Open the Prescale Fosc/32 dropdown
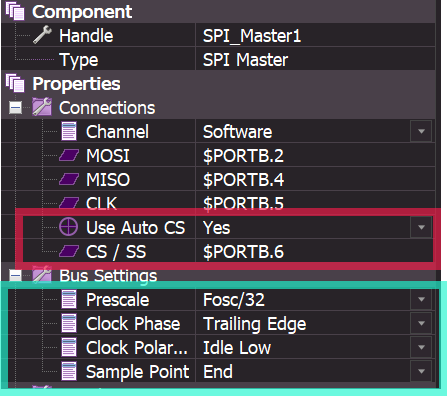This screenshot has width=447, height=396. click(421, 299)
